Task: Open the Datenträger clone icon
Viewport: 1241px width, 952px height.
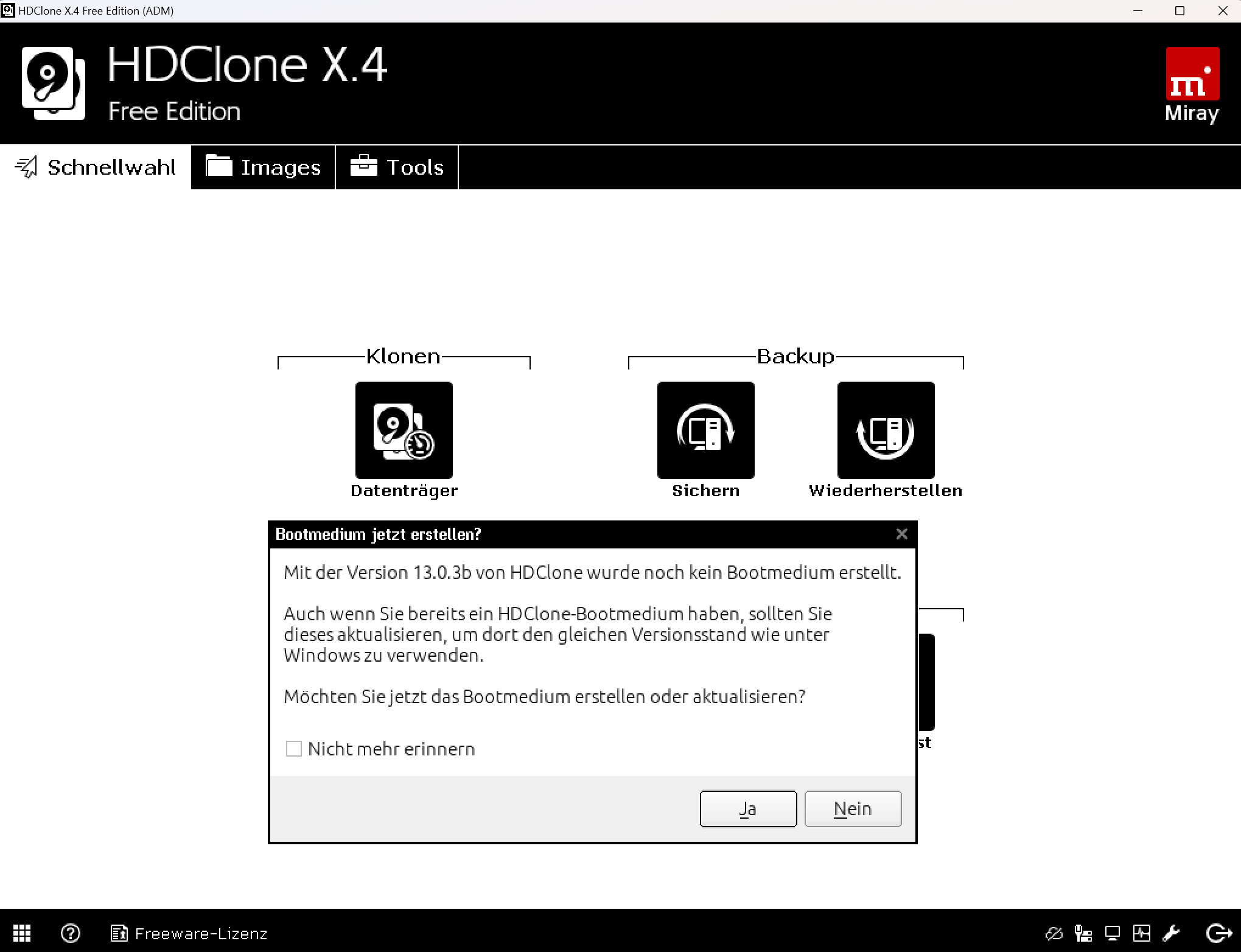Action: [x=404, y=430]
